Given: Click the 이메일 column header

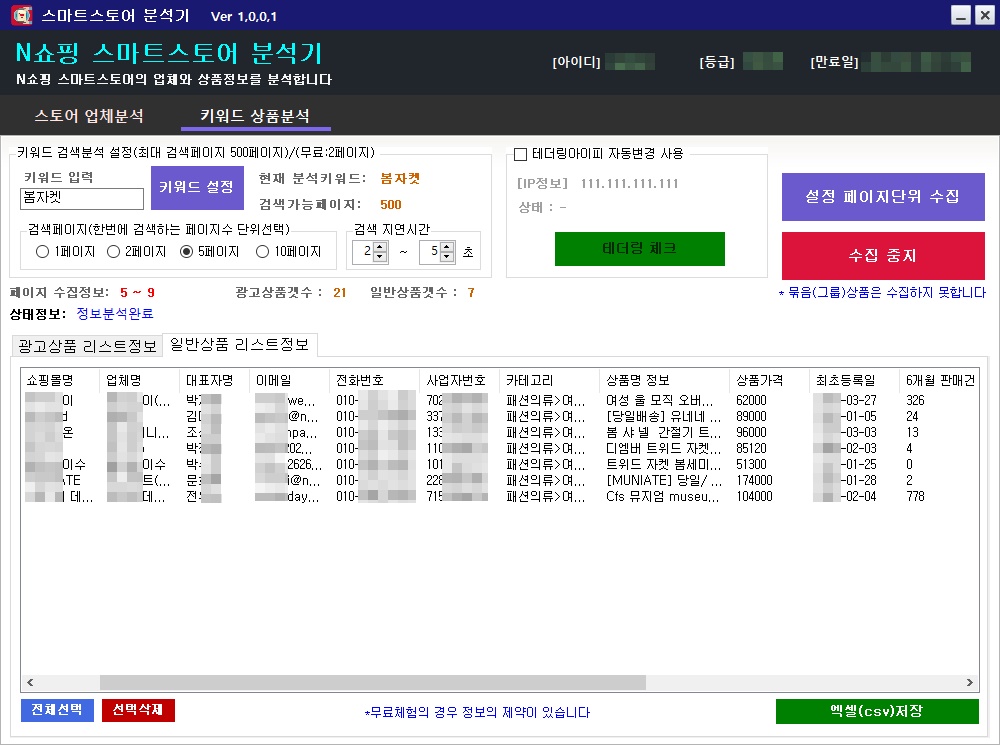Looking at the screenshot, I should pyautogui.click(x=290, y=381).
